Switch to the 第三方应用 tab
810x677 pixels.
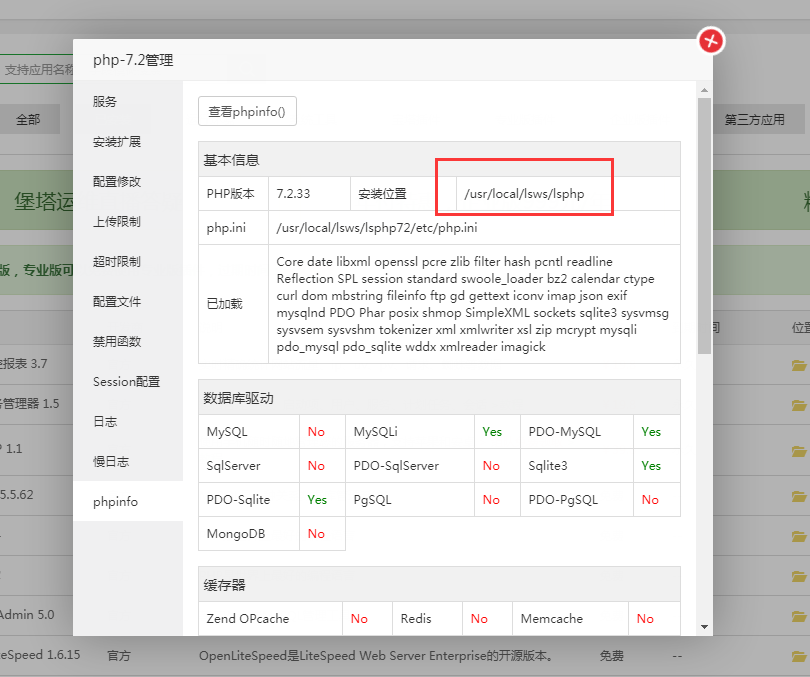(754, 119)
